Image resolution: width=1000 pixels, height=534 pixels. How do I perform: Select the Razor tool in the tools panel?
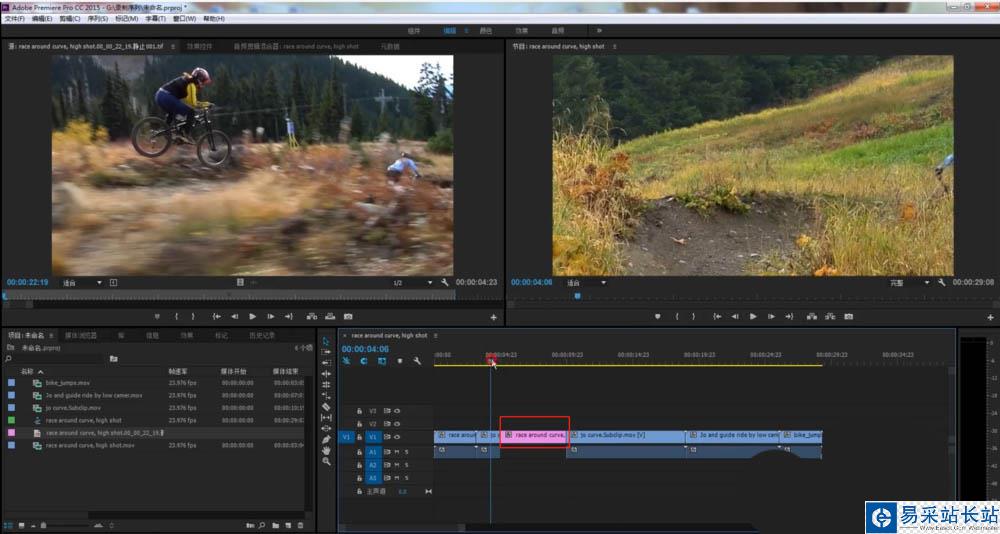click(x=326, y=407)
